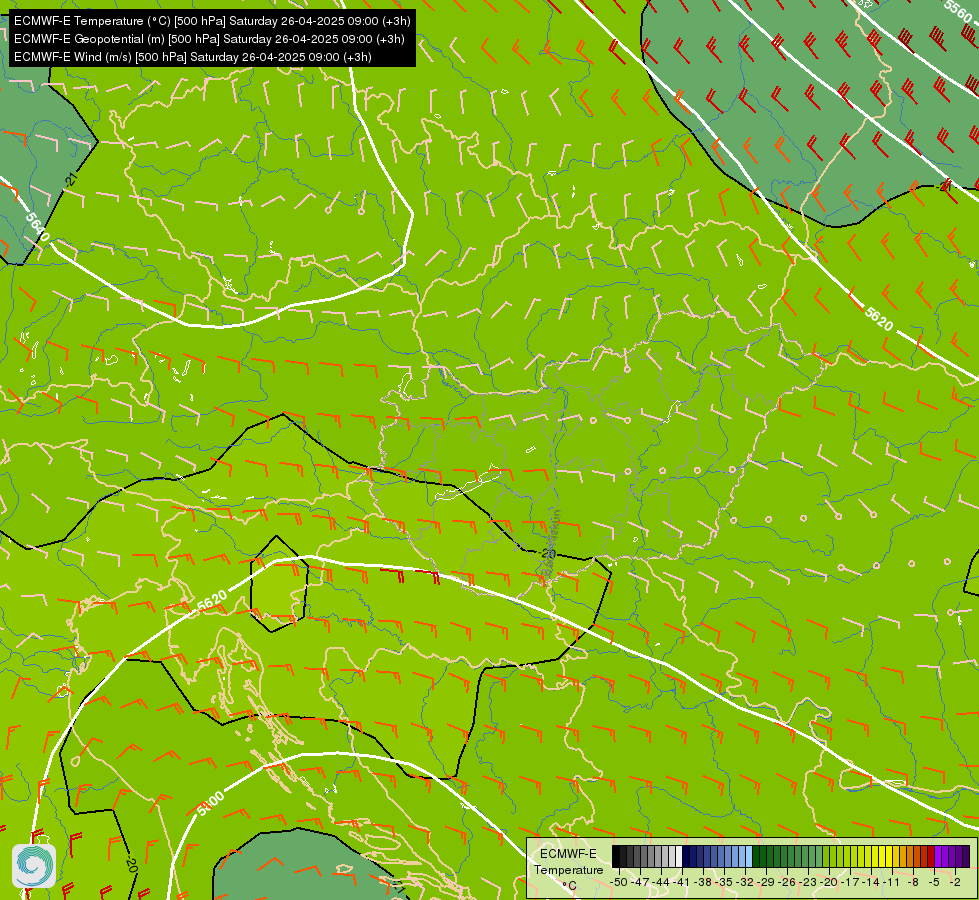Click the -35 value on the colorbar
The width and height of the screenshot is (979, 900).
pos(724,882)
